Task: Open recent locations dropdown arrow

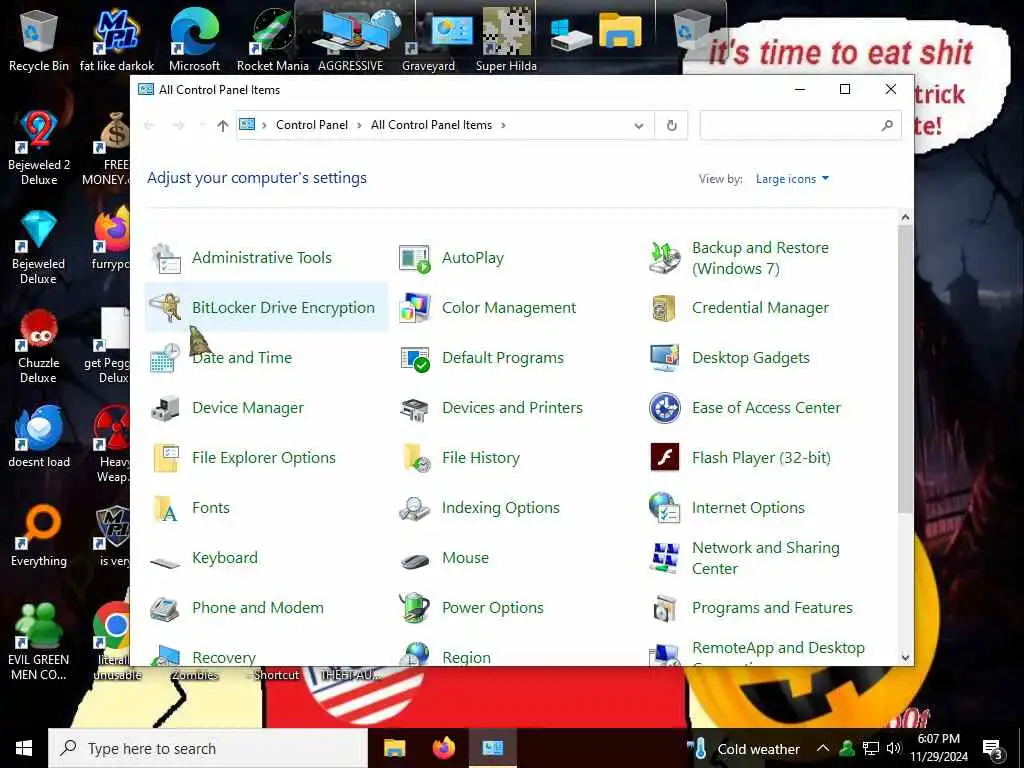Action: pos(202,125)
